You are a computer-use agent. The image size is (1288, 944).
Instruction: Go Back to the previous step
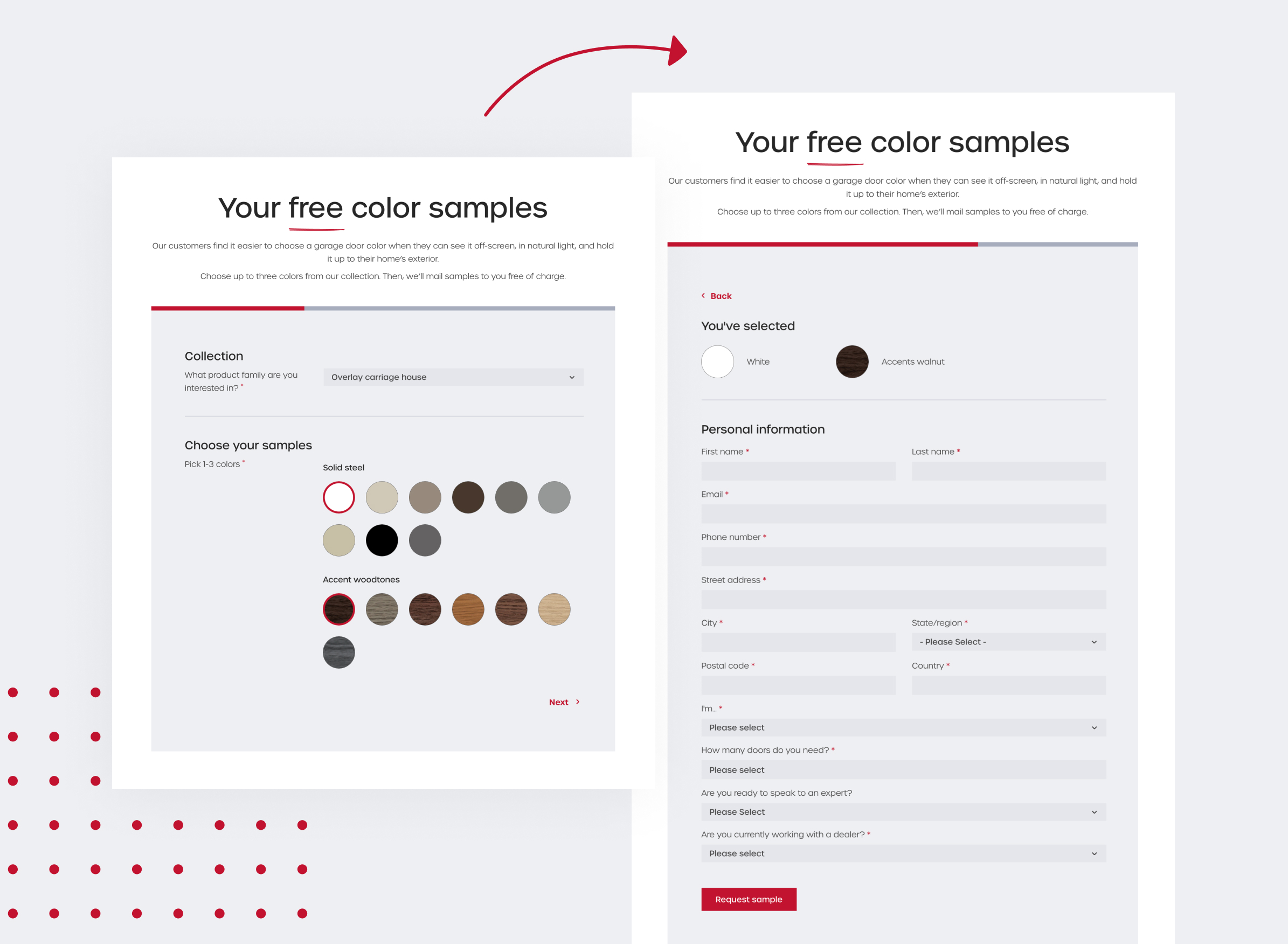pyautogui.click(x=721, y=296)
